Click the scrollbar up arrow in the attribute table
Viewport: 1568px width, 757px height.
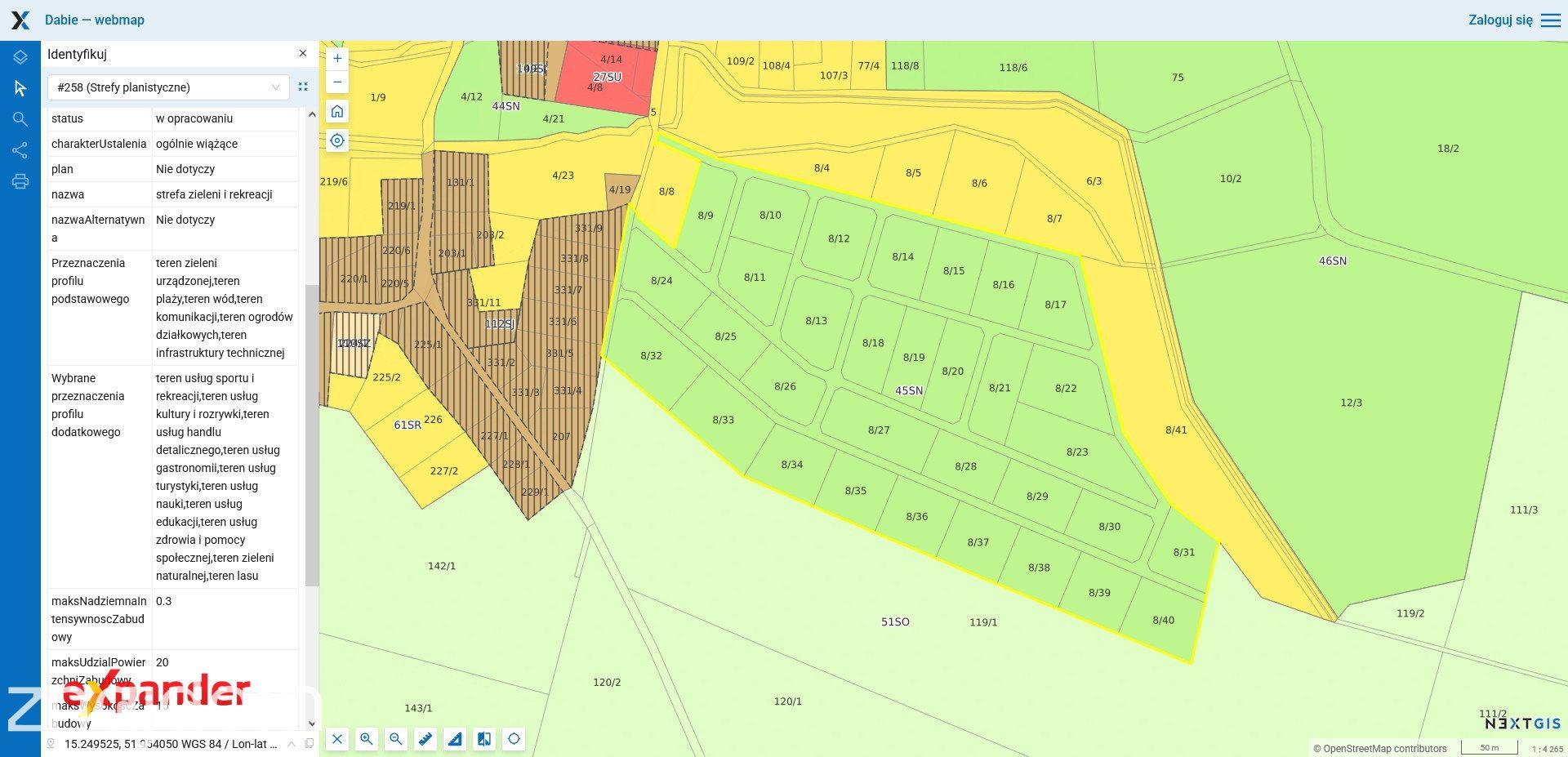[x=311, y=114]
